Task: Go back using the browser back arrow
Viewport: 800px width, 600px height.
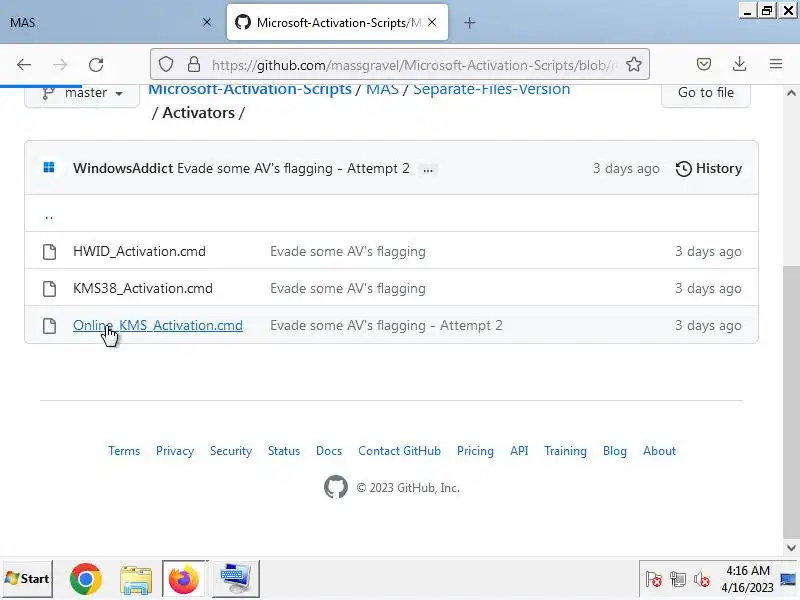Action: [x=23, y=65]
